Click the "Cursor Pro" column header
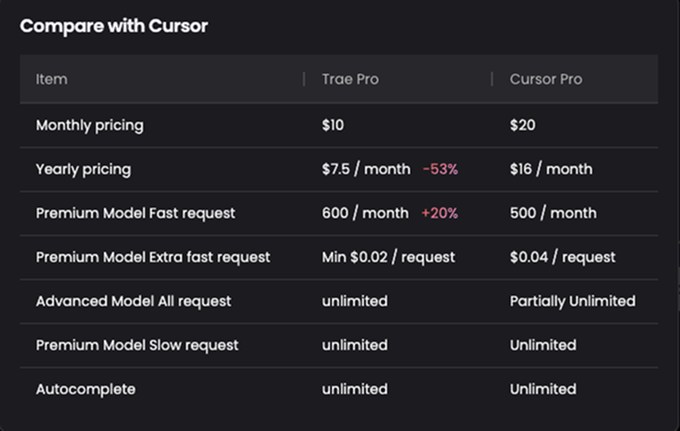 [546, 79]
